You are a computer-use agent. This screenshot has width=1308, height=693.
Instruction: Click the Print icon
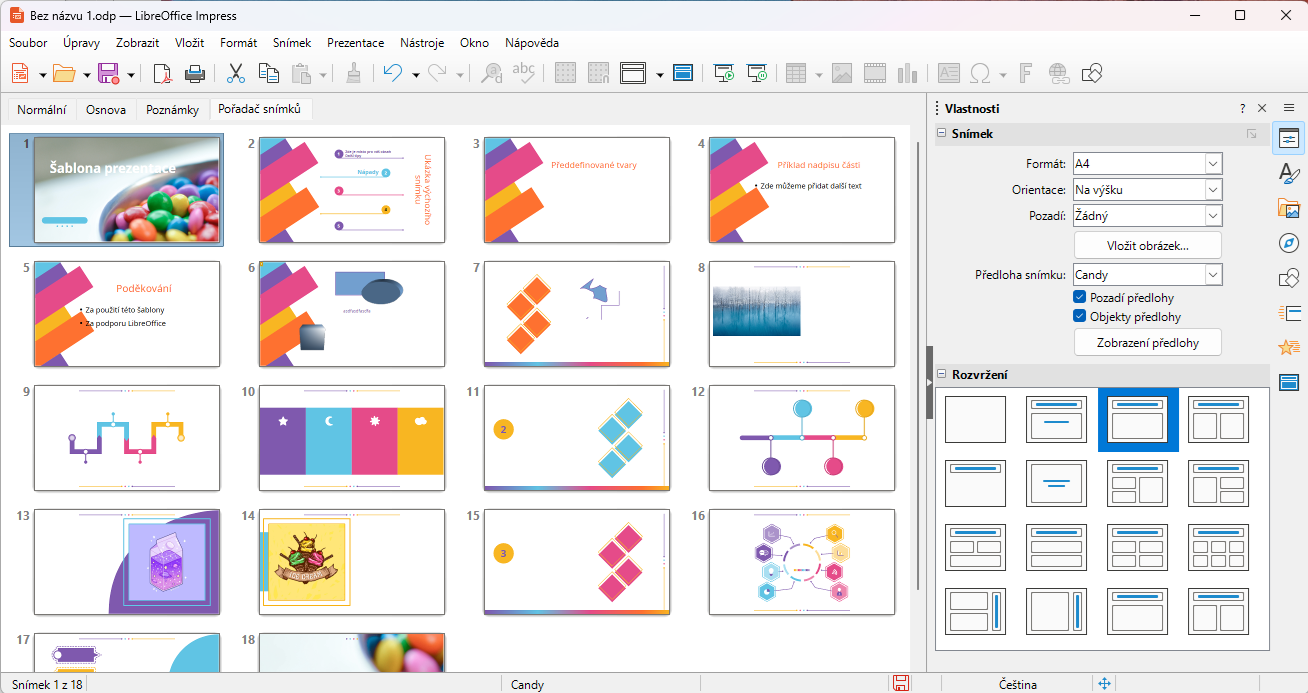pos(195,73)
